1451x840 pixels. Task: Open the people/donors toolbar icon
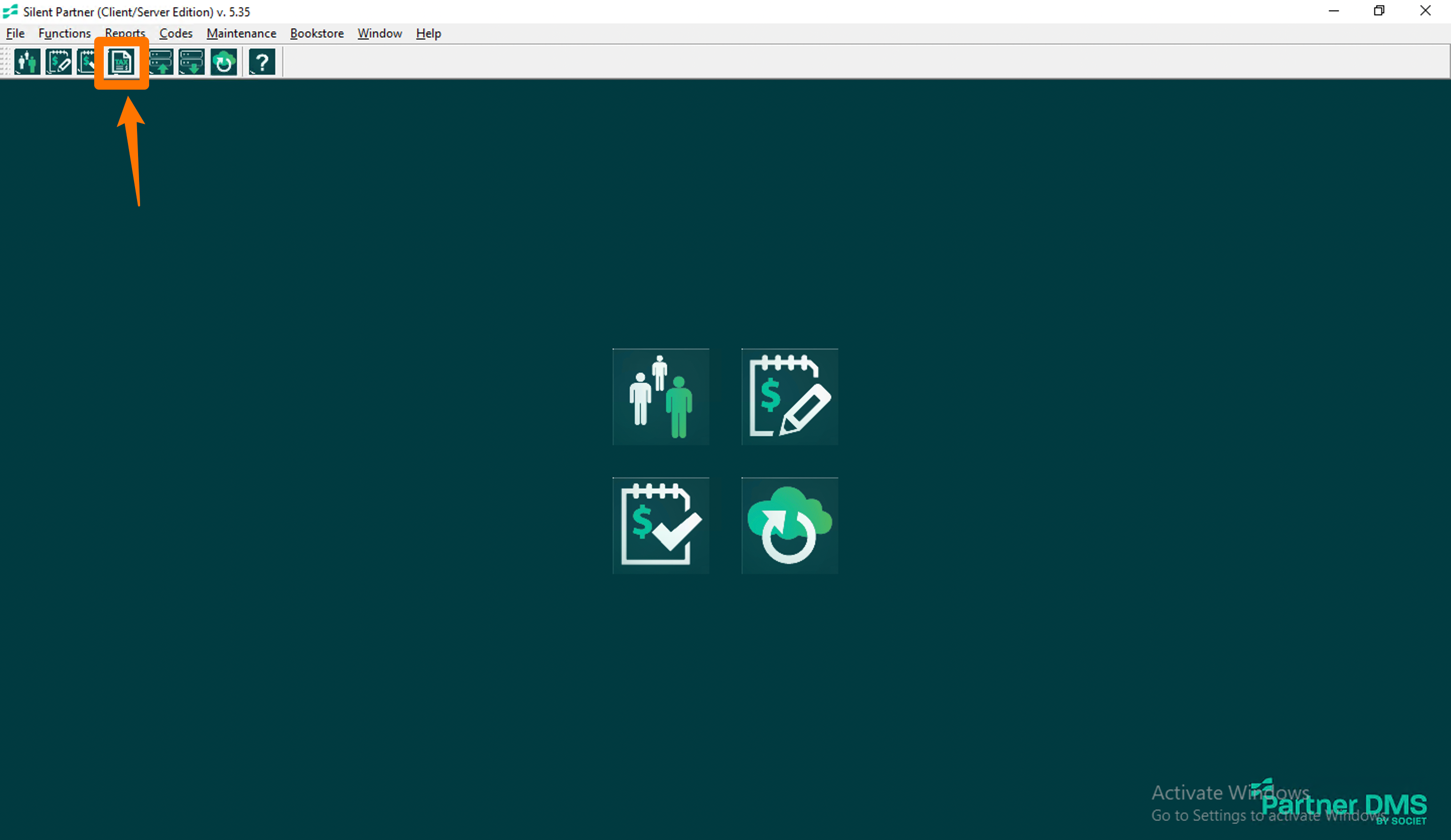(x=27, y=62)
